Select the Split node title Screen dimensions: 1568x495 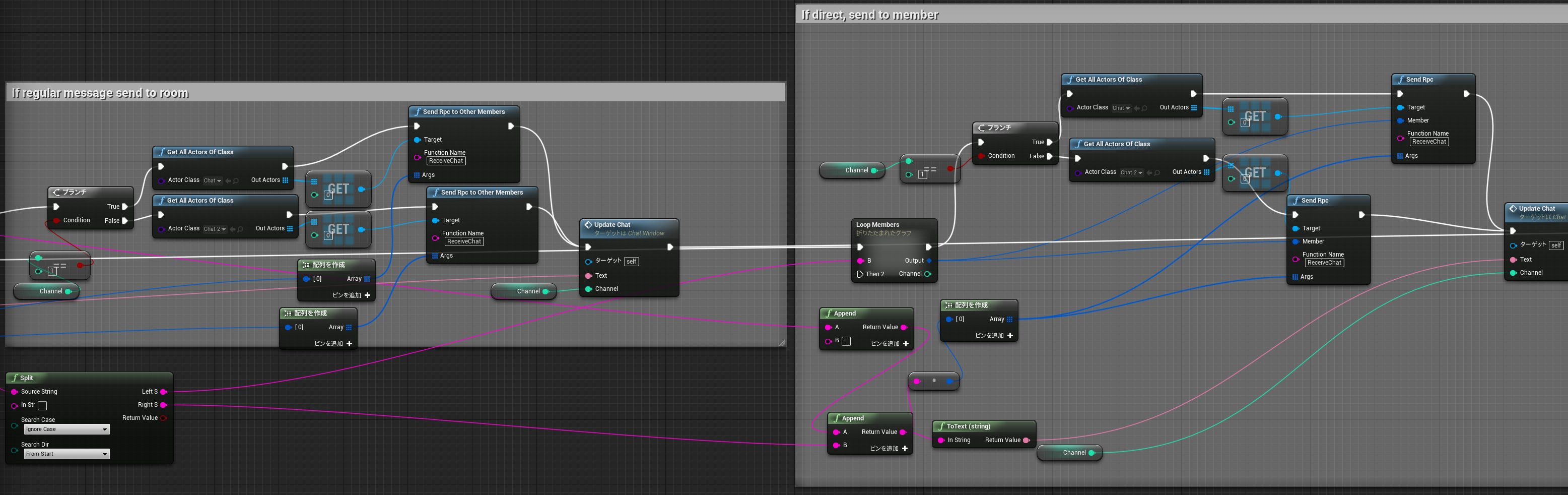[x=27, y=378]
